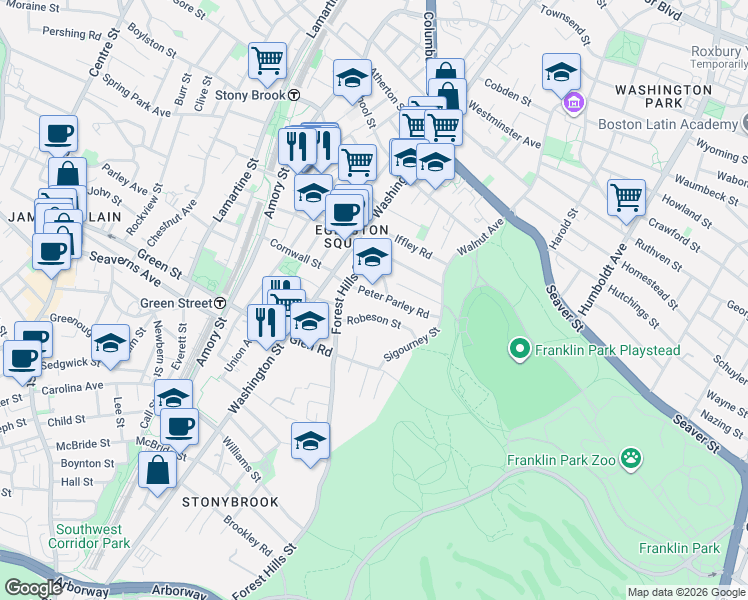Click the shopping bag marker near Hall St

click(x=157, y=471)
